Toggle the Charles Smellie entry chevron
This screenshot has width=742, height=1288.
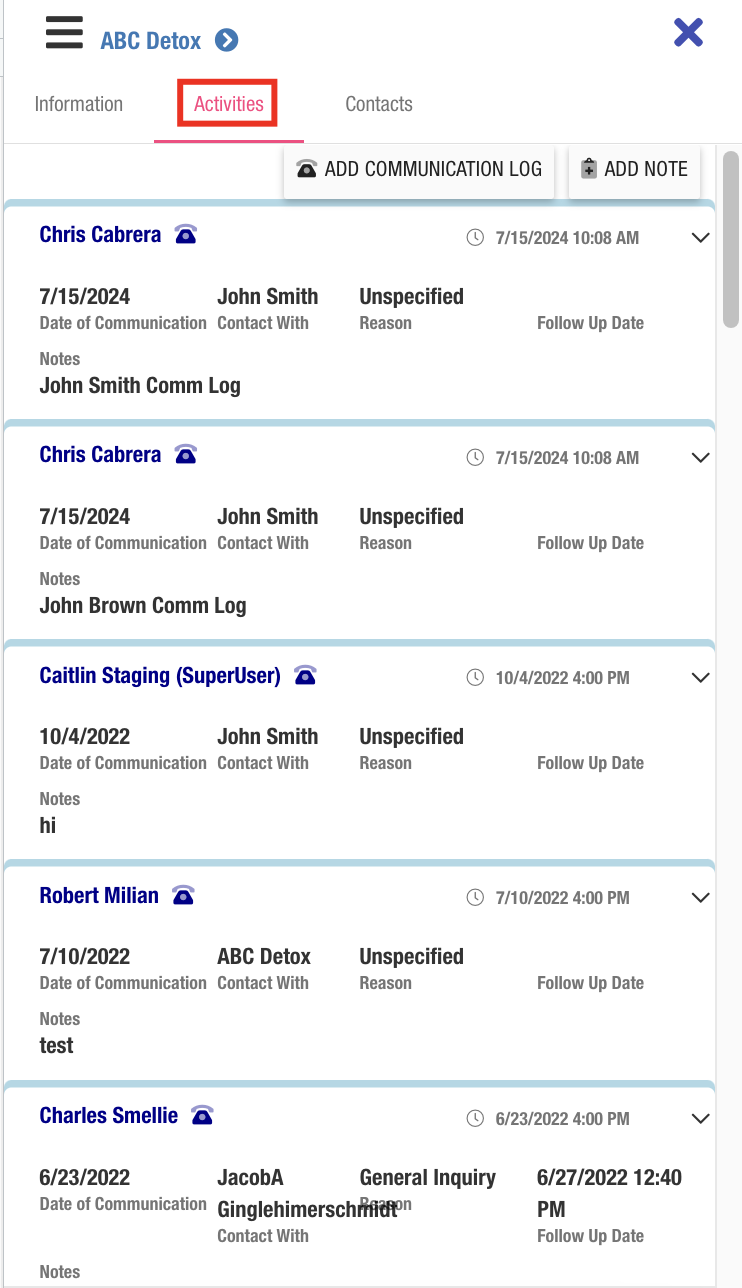[701, 1118]
